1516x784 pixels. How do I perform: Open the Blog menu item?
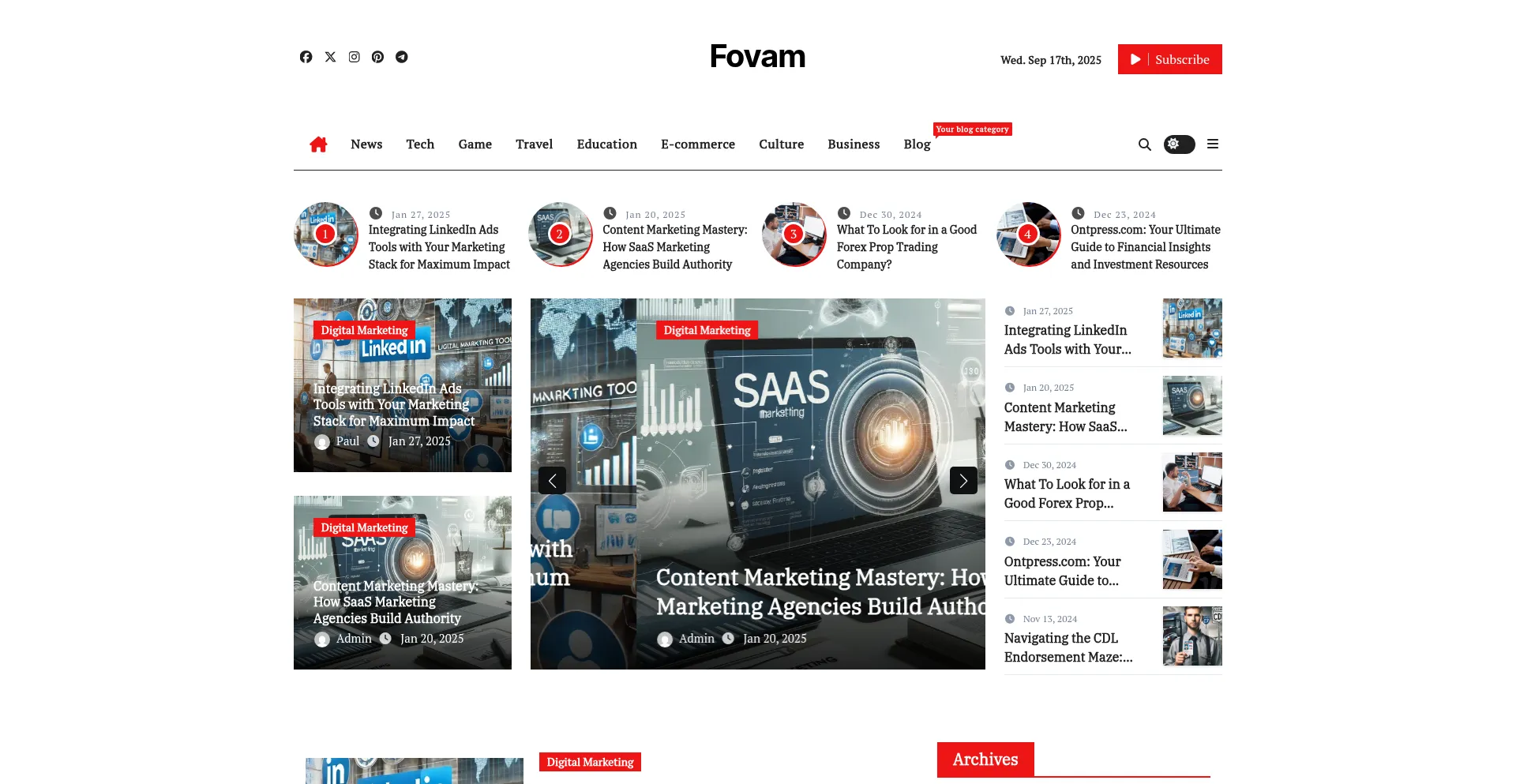[917, 144]
